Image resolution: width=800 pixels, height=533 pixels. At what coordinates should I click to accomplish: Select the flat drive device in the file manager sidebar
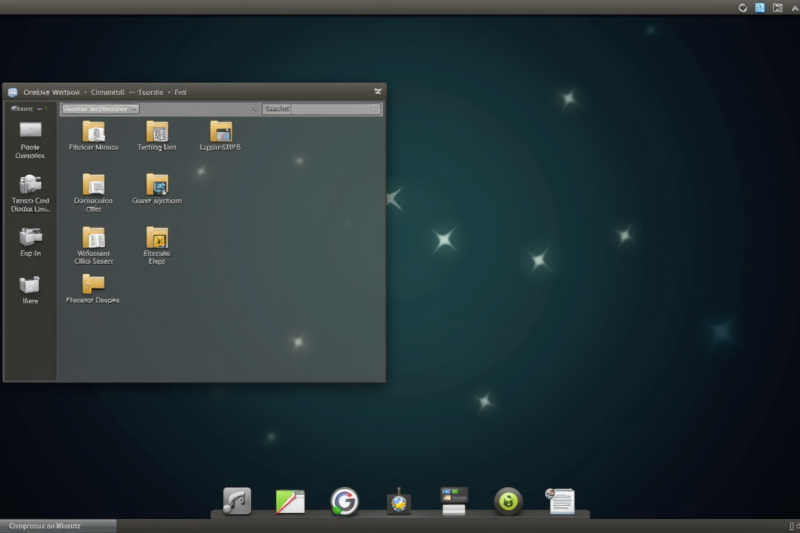click(x=30, y=130)
